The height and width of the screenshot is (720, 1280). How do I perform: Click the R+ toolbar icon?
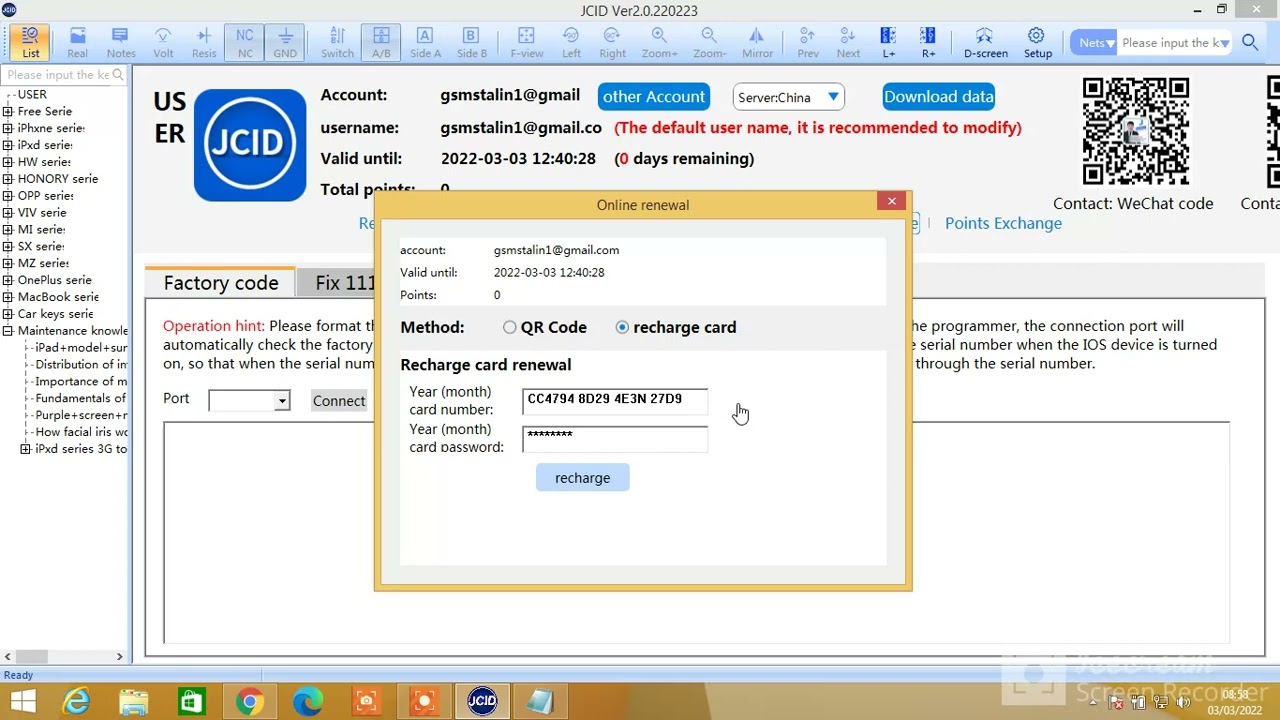coord(928,43)
